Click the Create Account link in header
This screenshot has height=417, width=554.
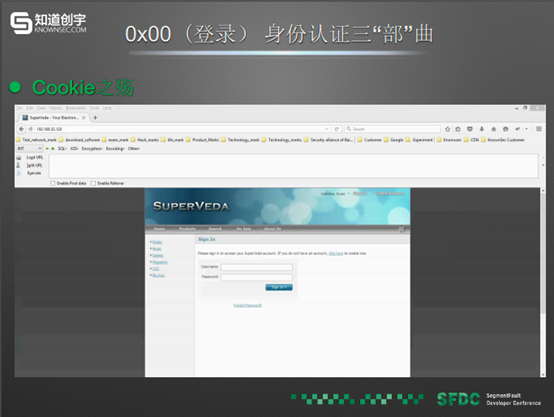(389, 194)
